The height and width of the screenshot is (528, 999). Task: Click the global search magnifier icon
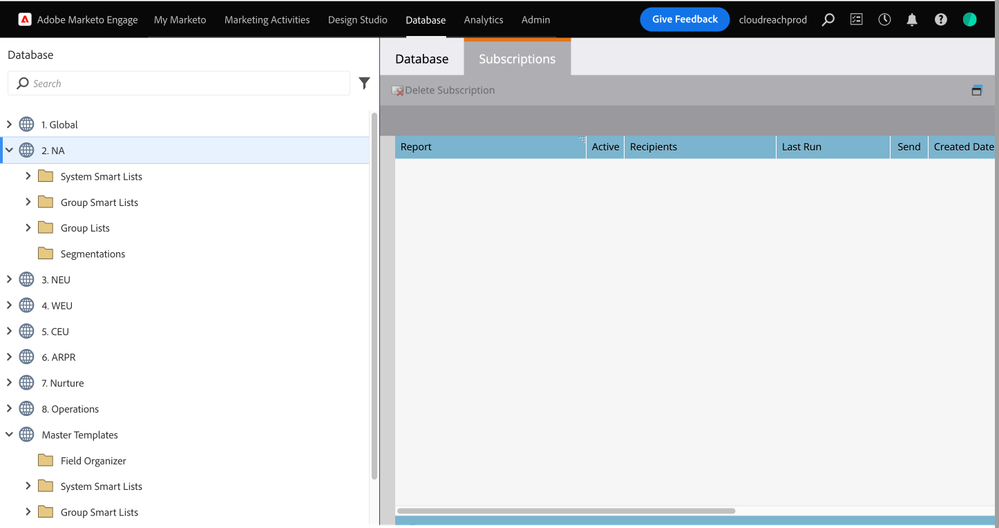pyautogui.click(x=828, y=20)
